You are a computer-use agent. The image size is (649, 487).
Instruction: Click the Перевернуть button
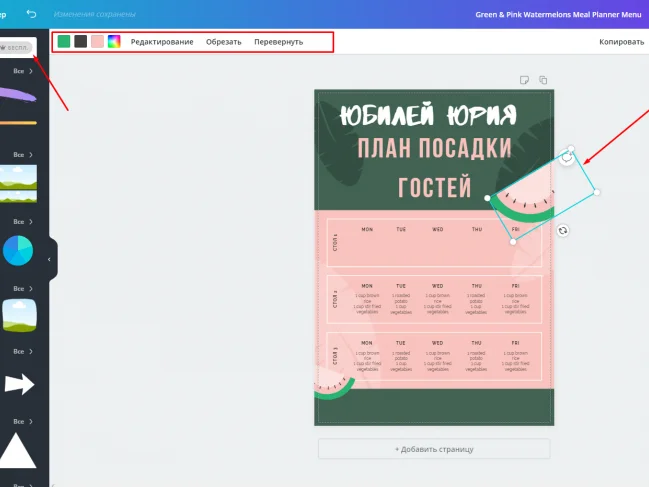pyautogui.click(x=278, y=42)
